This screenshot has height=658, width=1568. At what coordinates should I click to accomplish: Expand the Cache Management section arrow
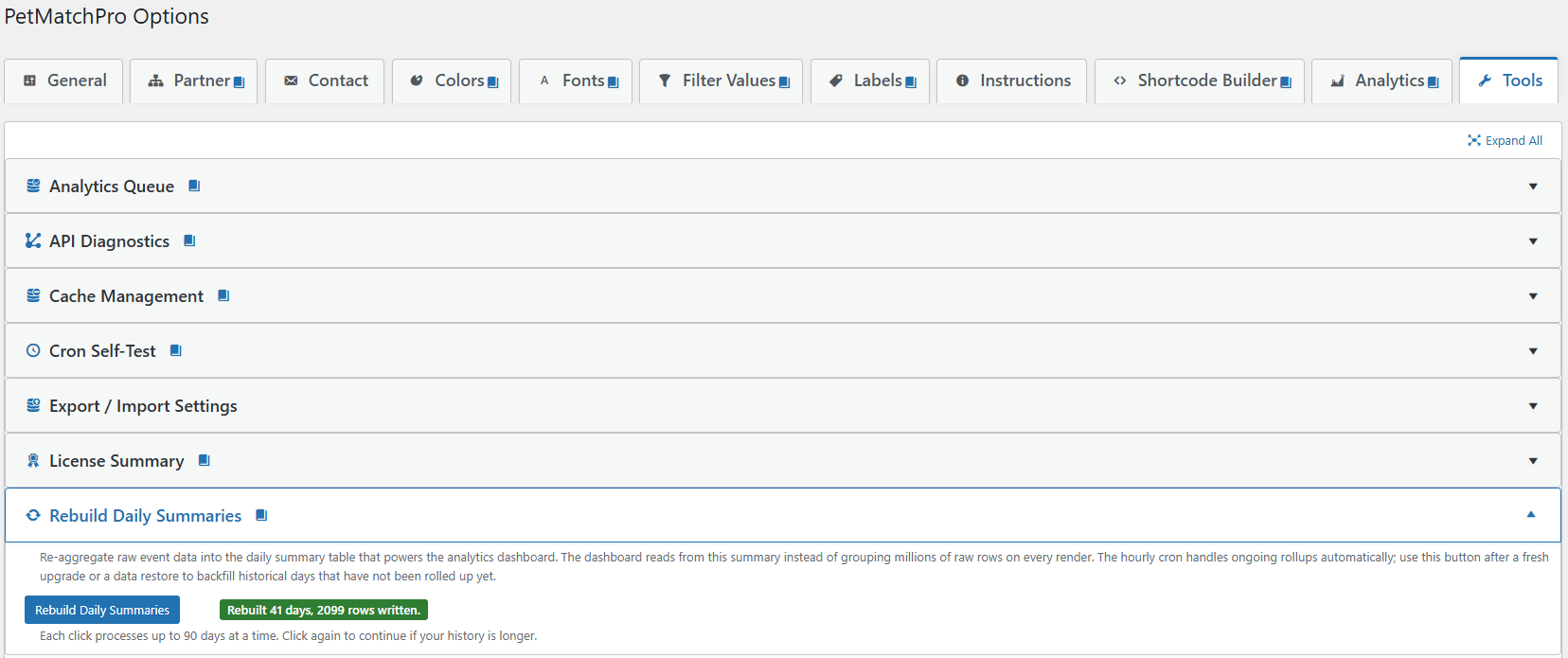coord(1533,296)
